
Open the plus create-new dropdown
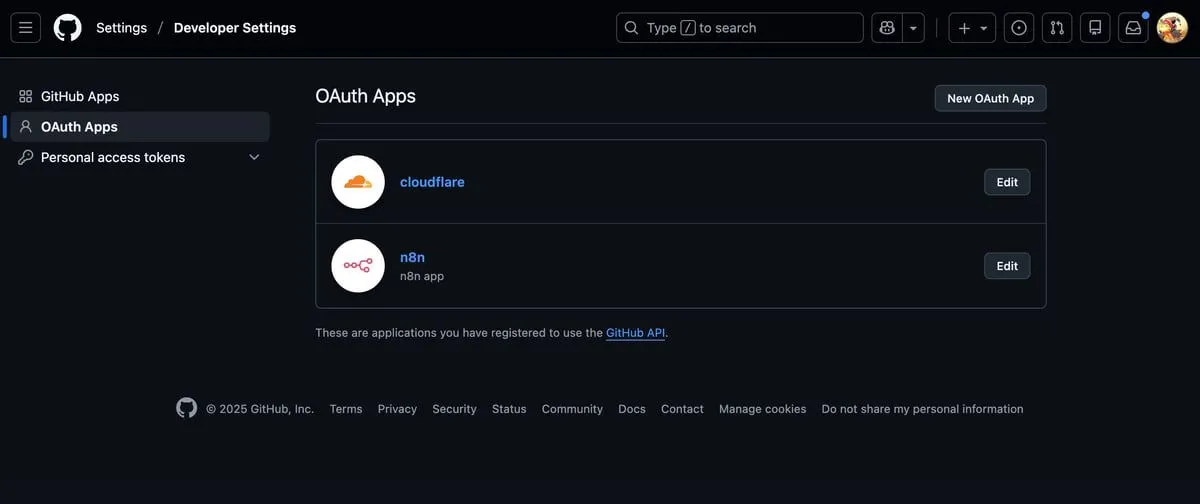tap(972, 28)
